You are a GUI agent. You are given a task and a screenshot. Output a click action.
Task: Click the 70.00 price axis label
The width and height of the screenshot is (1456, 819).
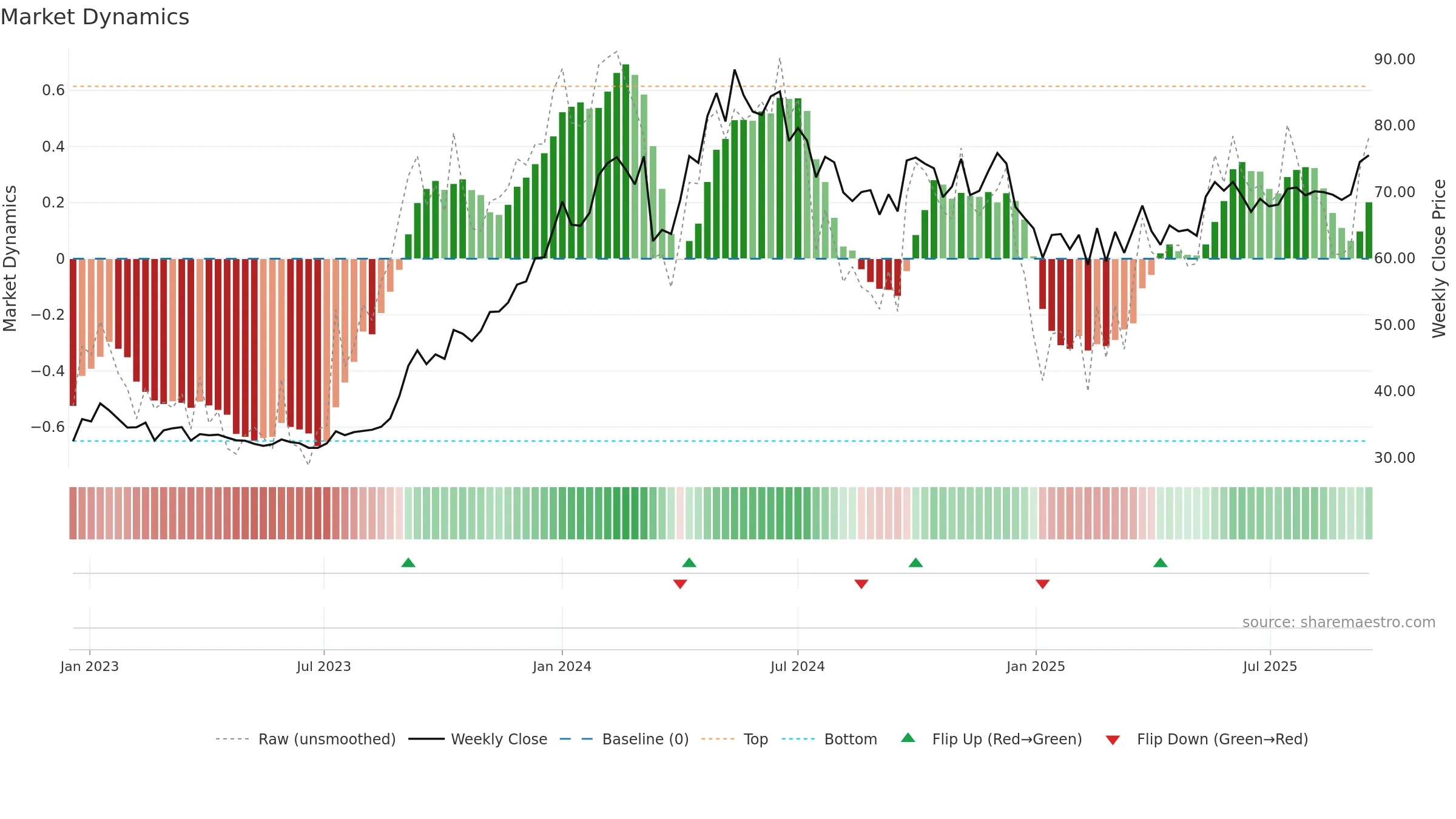point(1395,192)
